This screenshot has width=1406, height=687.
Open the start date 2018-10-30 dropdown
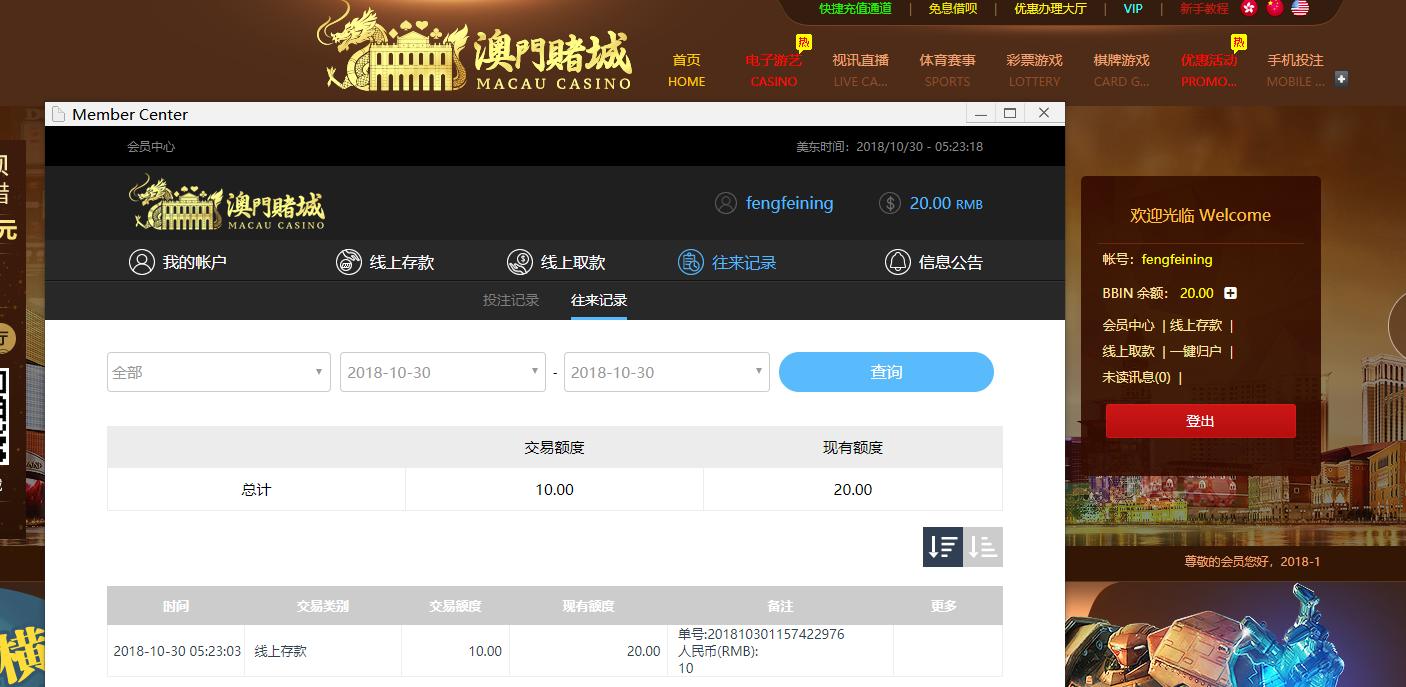point(442,372)
